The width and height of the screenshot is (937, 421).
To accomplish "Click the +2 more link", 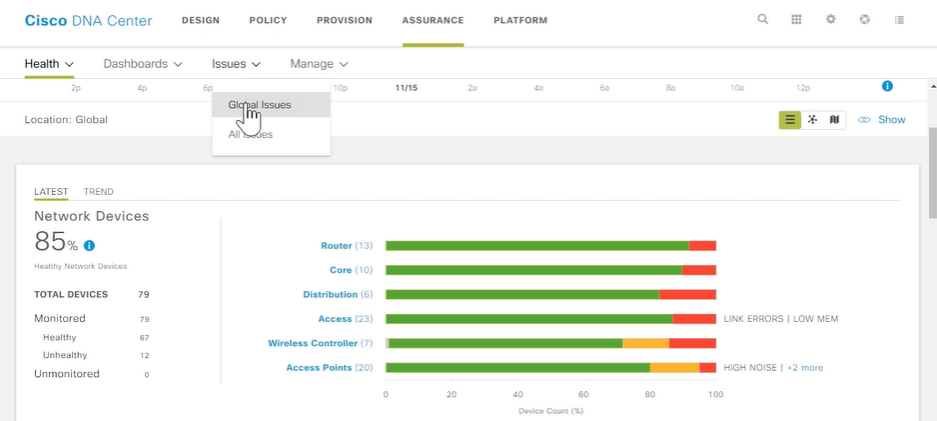I will click(805, 368).
